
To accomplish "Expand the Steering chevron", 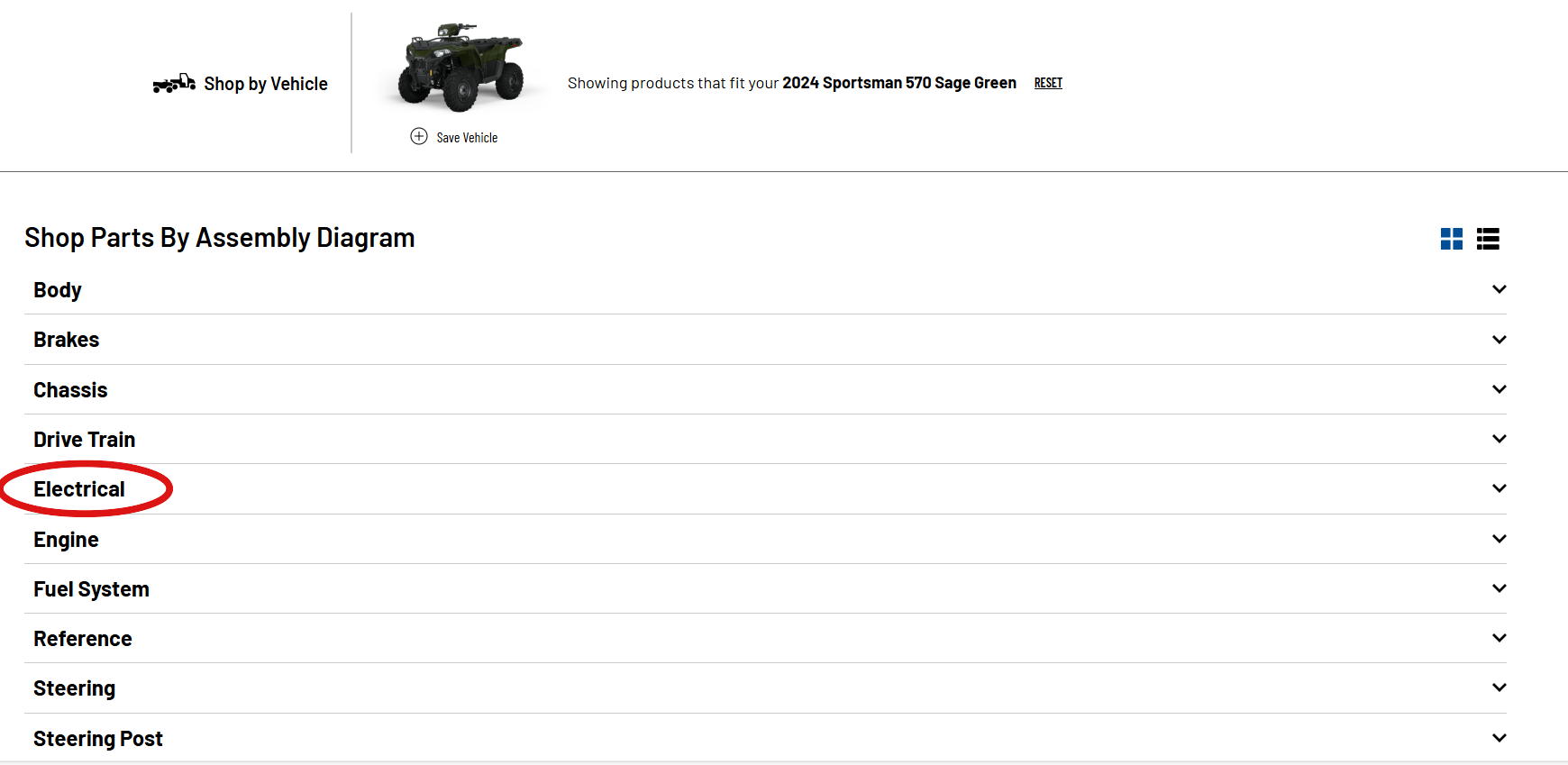I will [1499, 688].
